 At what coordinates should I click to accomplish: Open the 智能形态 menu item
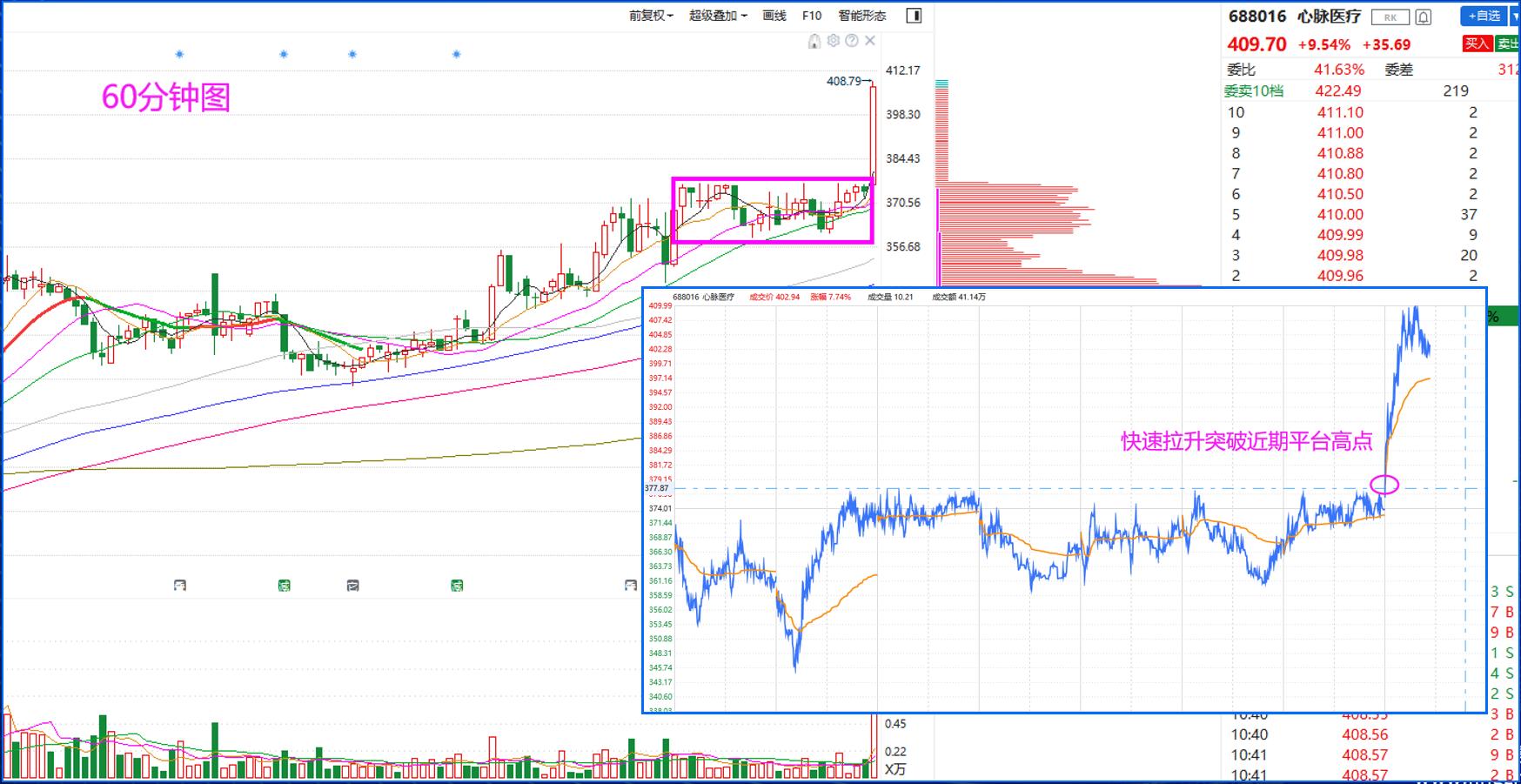click(861, 16)
